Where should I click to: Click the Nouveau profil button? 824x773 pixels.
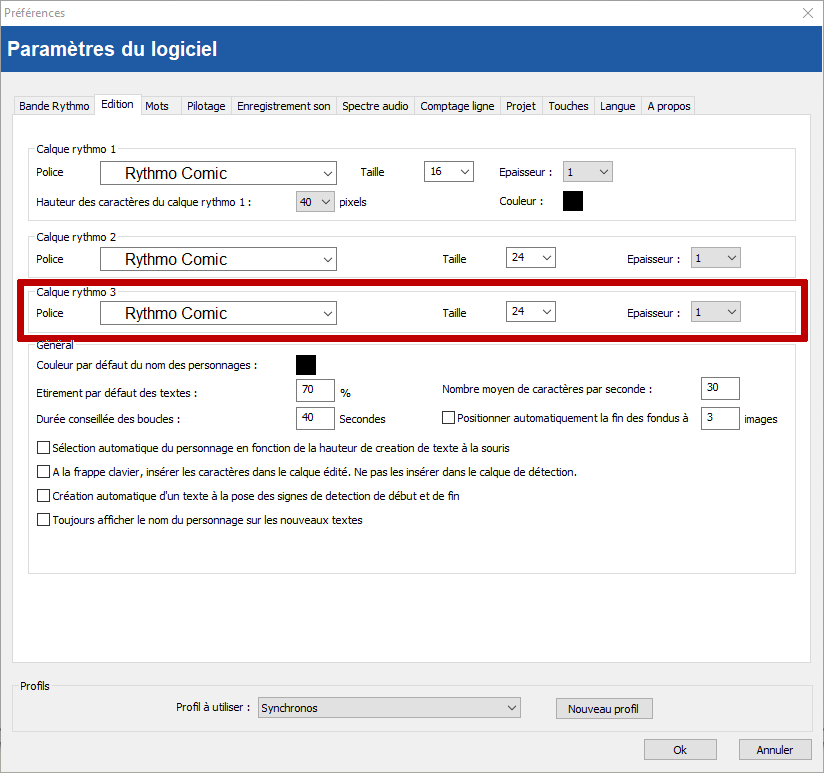point(603,709)
